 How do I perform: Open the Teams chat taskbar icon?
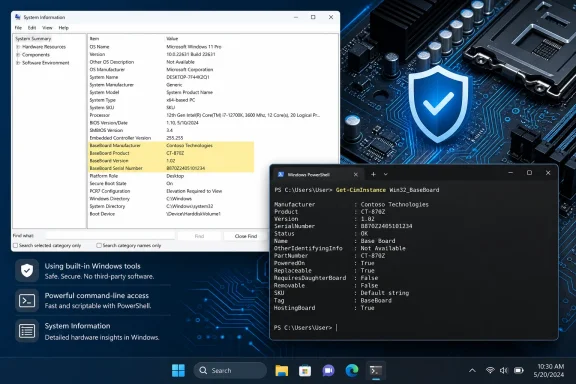(328, 370)
